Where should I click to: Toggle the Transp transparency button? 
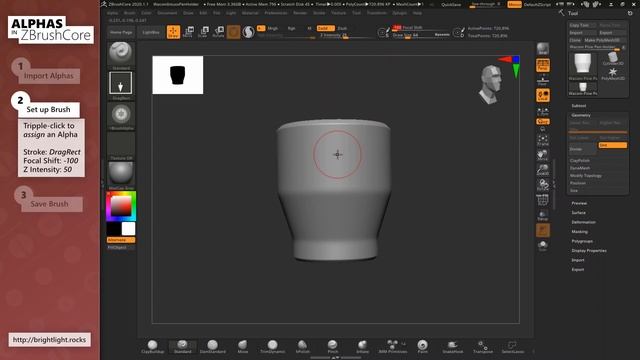[x=542, y=215]
